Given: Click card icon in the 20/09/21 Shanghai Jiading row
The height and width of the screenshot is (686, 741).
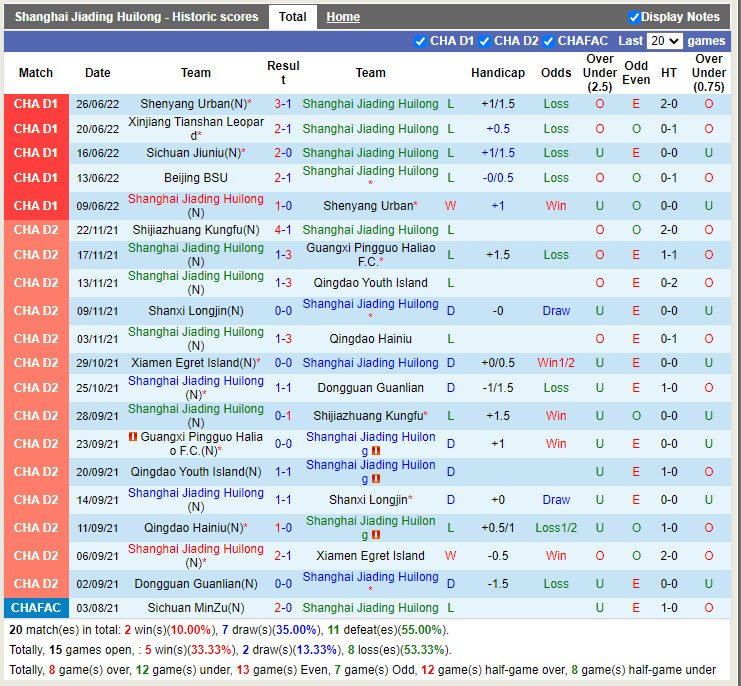Looking at the screenshot, I should pos(376,479).
